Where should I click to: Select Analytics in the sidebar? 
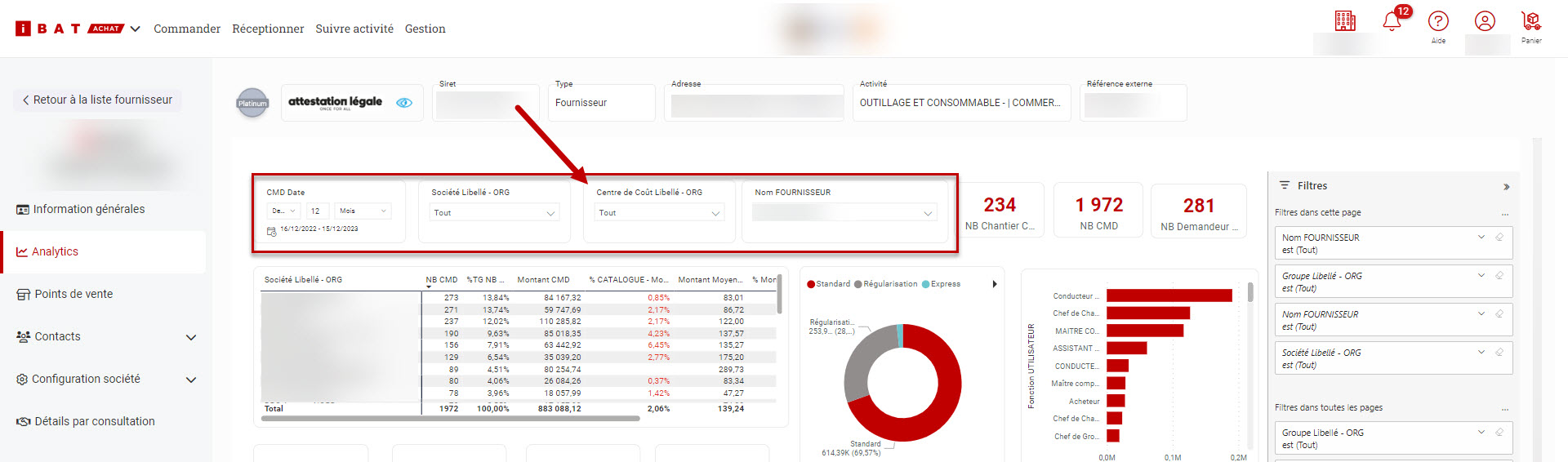point(55,251)
